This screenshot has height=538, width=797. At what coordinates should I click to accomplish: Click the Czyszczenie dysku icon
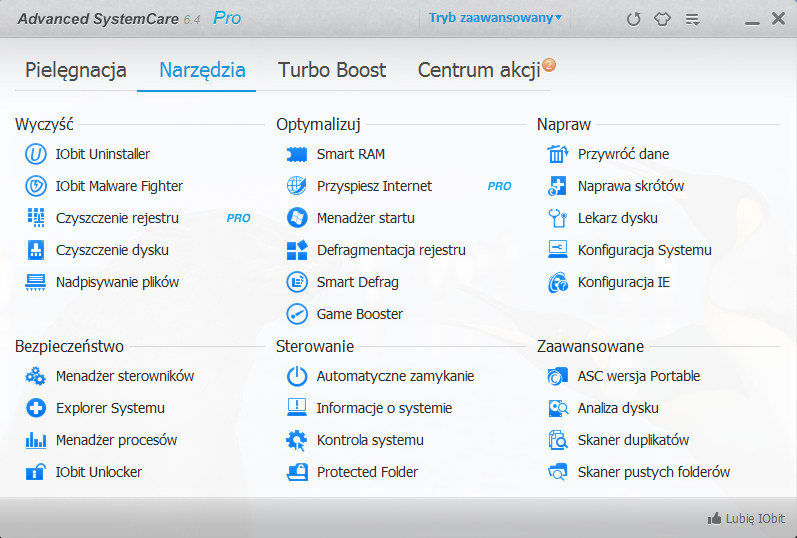pyautogui.click(x=36, y=250)
